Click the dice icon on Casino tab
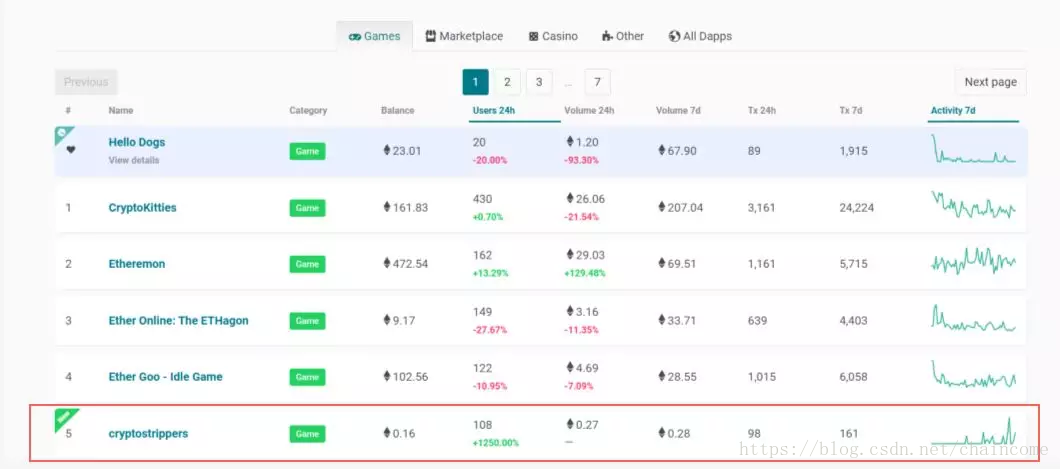Viewport: 1060px width, 469px height. [533, 36]
